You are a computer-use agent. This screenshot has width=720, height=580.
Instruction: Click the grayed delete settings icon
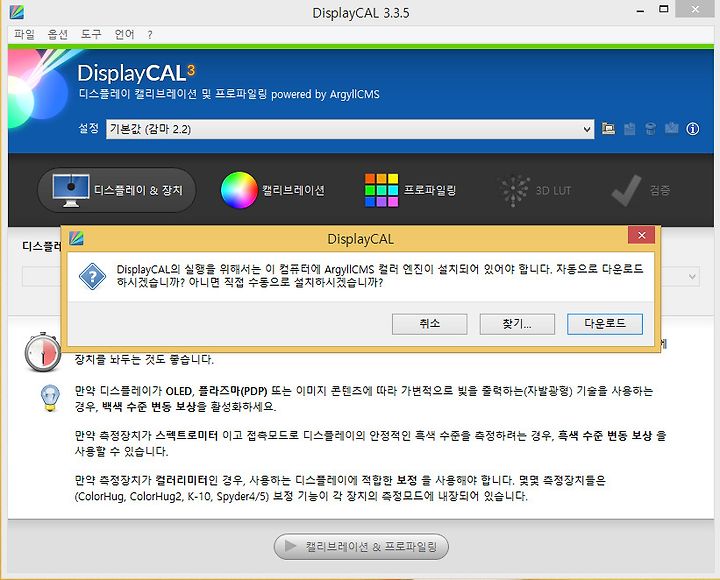point(650,129)
